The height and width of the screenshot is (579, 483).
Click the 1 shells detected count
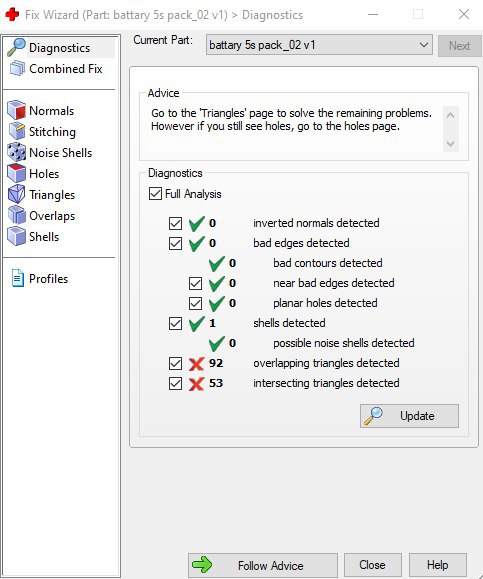click(x=212, y=323)
